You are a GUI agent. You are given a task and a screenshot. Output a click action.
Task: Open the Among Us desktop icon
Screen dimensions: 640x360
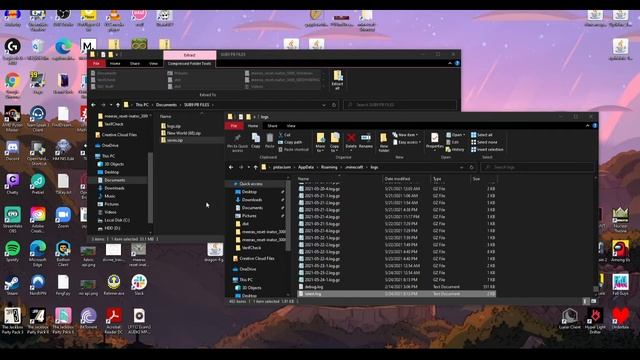[620, 251]
